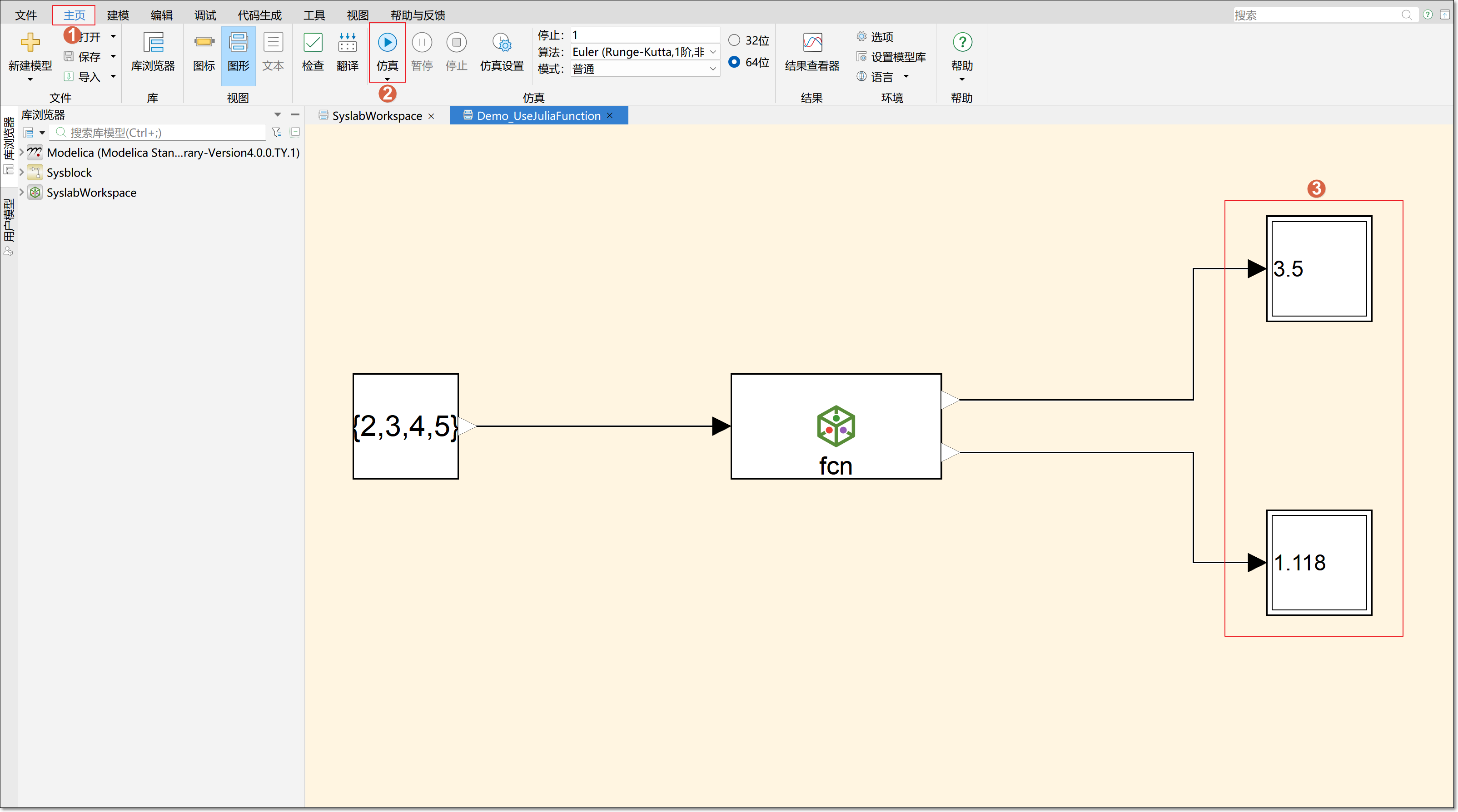The width and height of the screenshot is (1458, 812).
Task: Toggle the 图形 diagram view button
Action: (238, 43)
